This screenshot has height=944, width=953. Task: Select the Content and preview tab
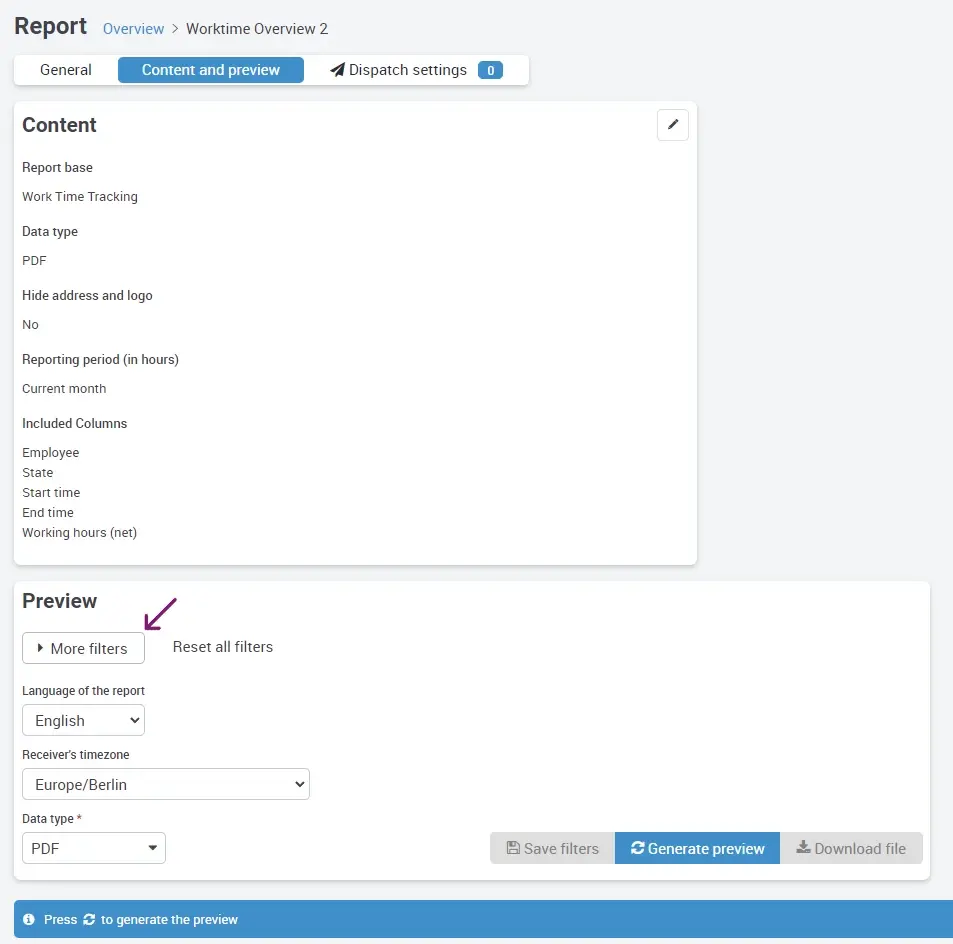point(210,70)
